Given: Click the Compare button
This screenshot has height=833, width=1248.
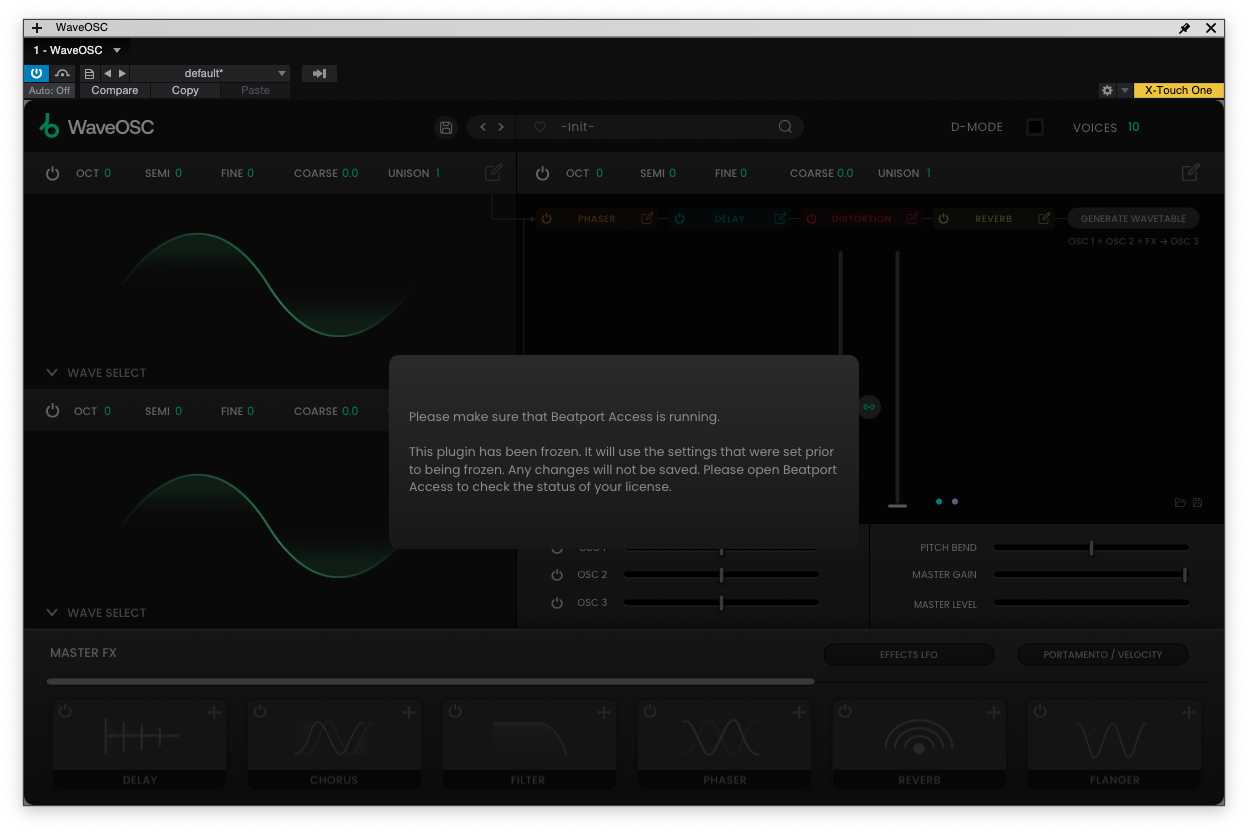Looking at the screenshot, I should (x=115, y=90).
